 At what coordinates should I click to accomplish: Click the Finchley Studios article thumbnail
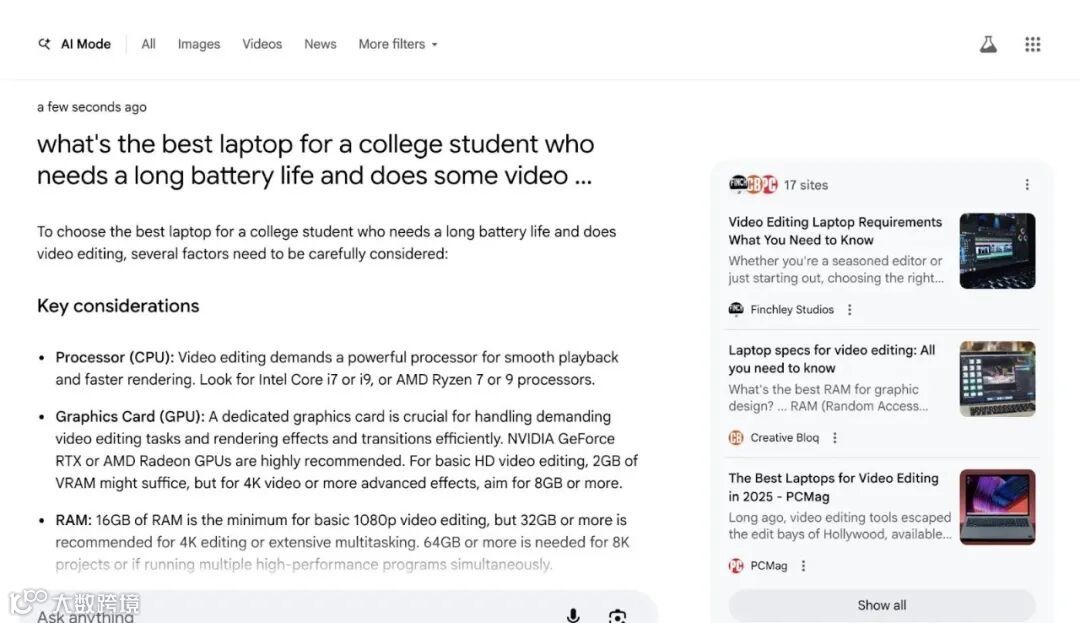click(x=997, y=251)
